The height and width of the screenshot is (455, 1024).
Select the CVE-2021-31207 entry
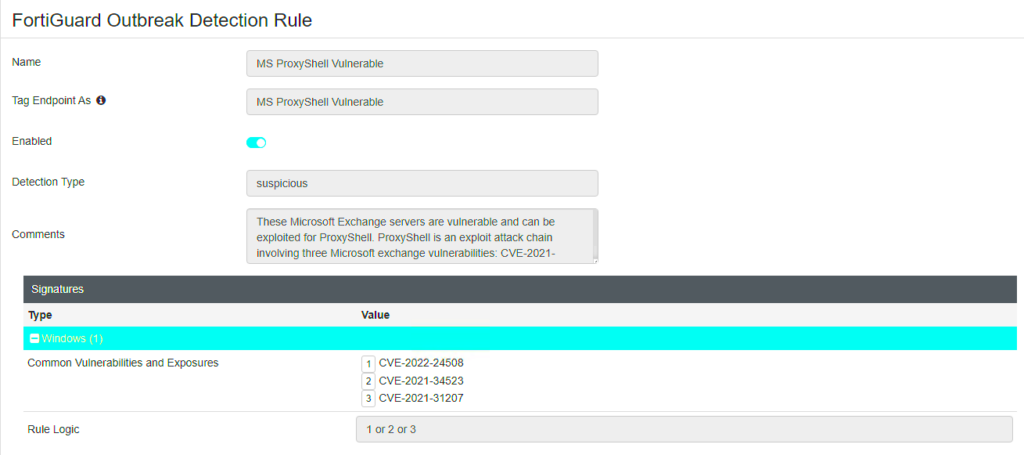click(x=421, y=399)
